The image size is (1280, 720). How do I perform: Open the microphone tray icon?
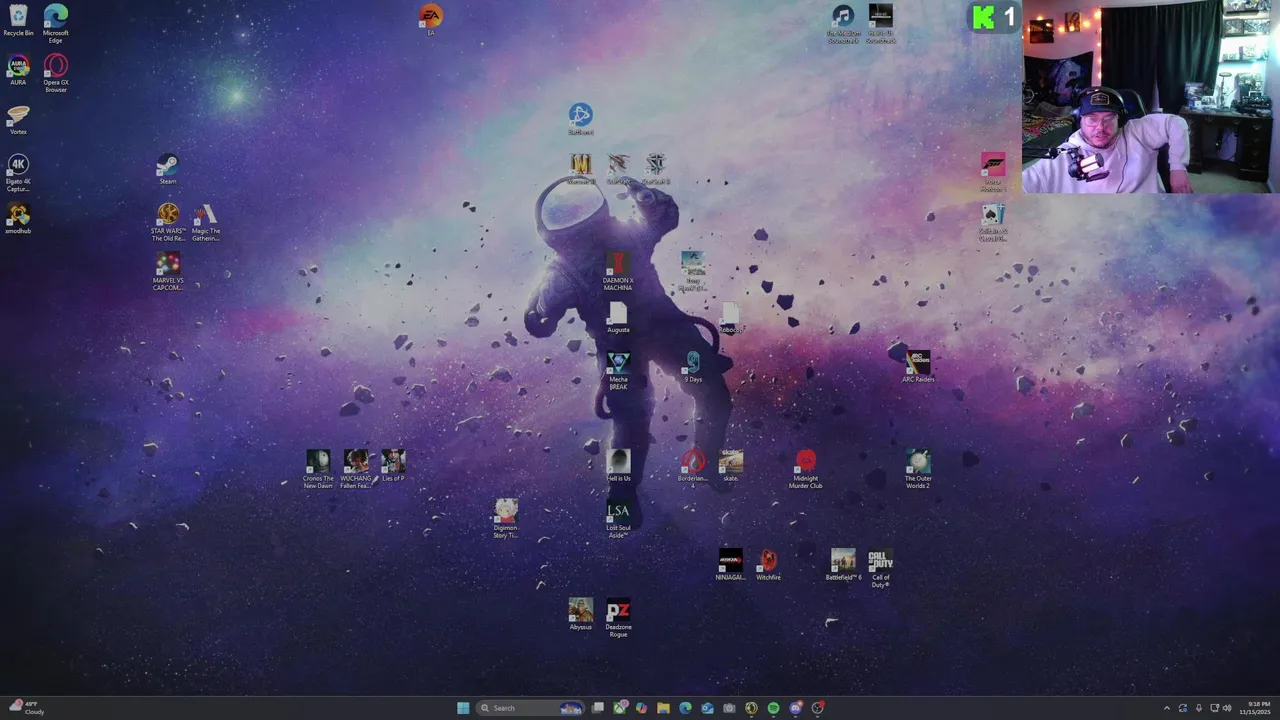pyautogui.click(x=1199, y=708)
